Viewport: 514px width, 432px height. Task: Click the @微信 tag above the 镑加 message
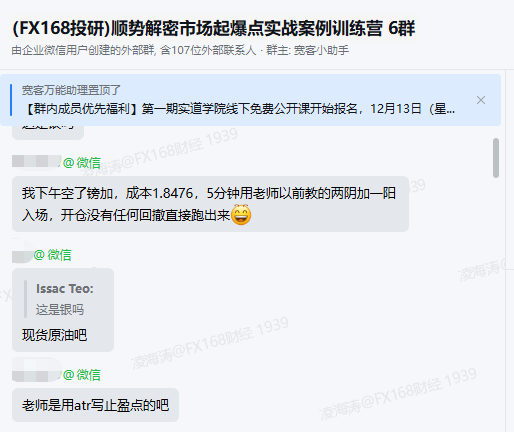[x=82, y=163]
